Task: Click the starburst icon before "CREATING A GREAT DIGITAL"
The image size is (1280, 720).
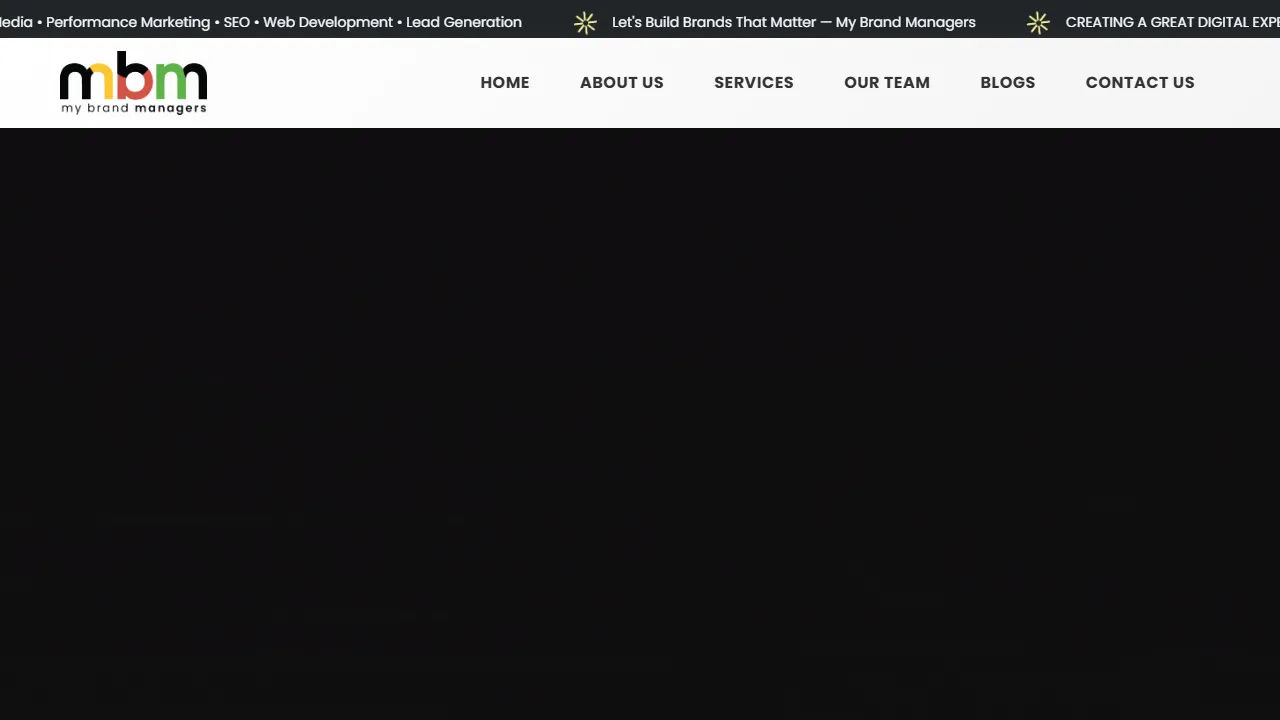Action: point(1038,22)
